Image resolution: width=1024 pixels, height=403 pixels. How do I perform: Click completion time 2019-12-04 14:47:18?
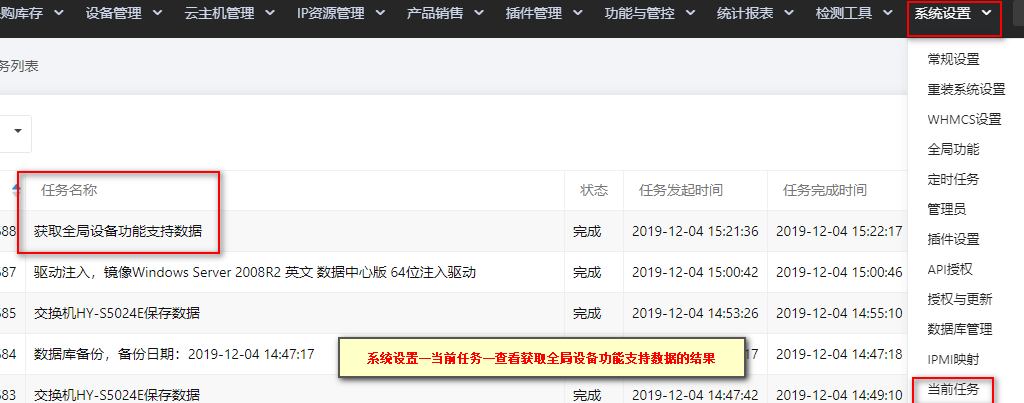839,354
